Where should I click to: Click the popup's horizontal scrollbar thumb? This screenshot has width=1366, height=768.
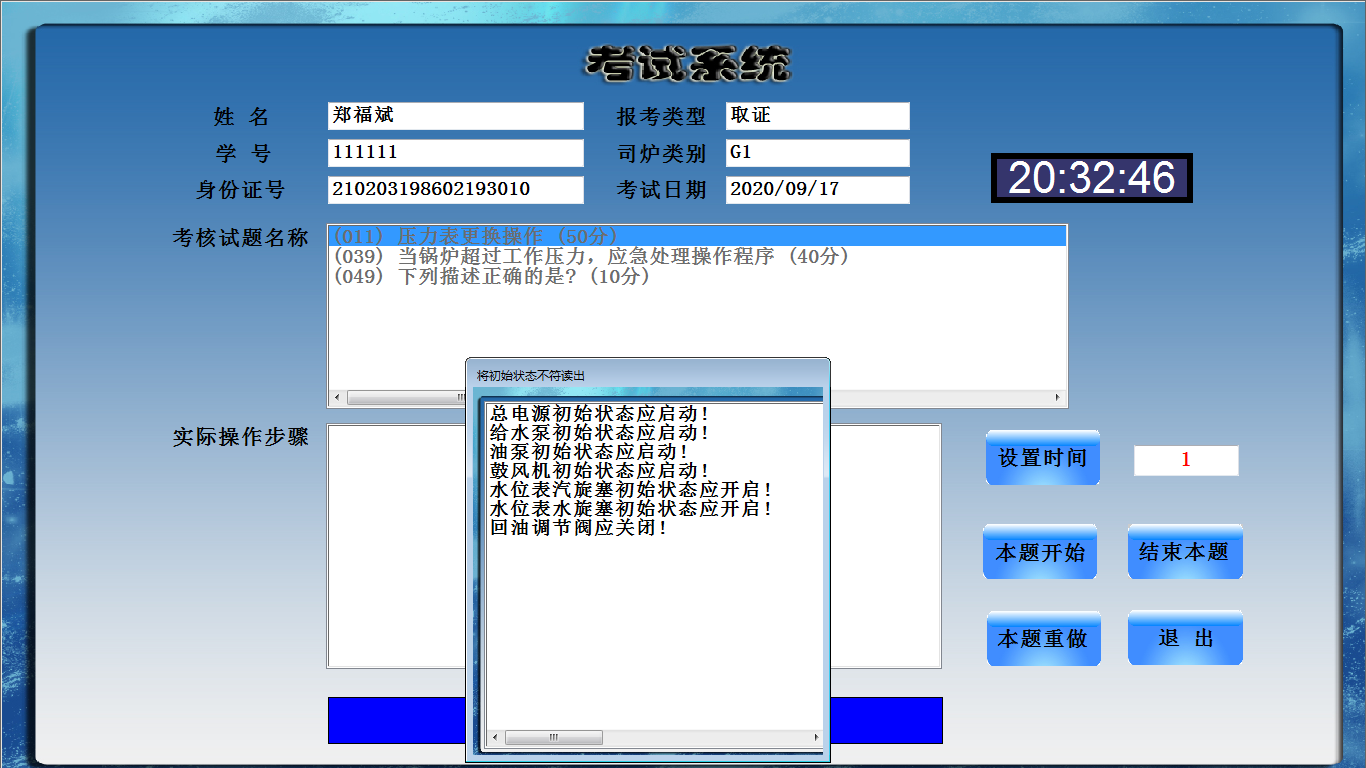[x=553, y=738]
